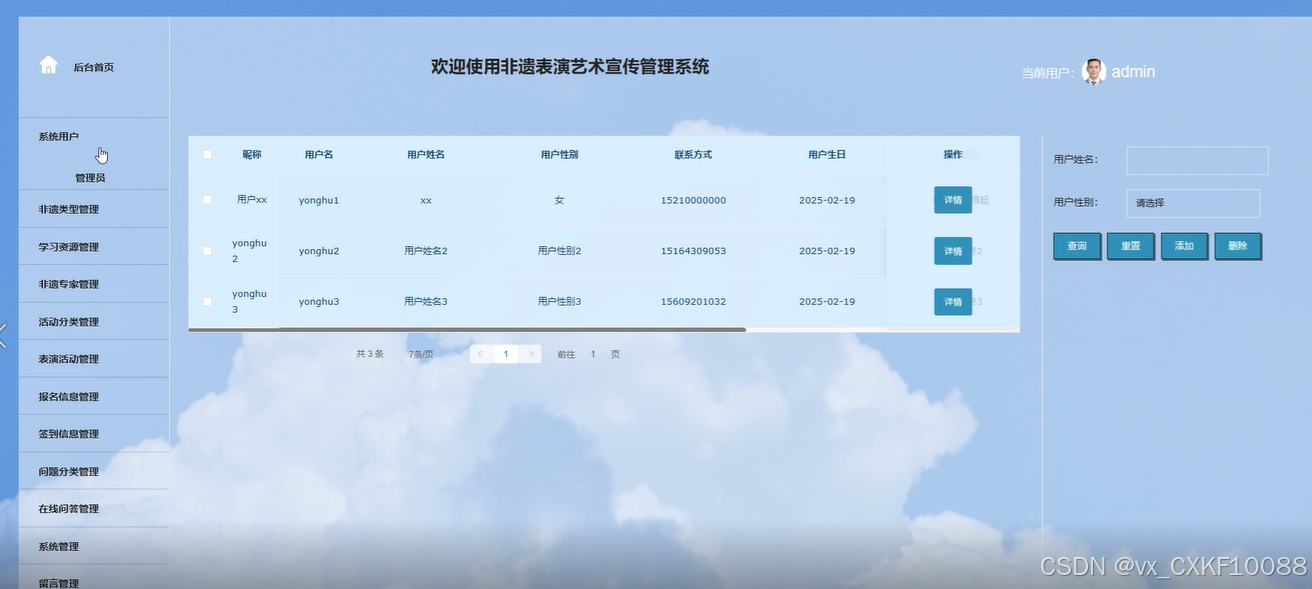Screen dimensions: 1312x589
Task: Click the 删除 button
Action: 1238,246
